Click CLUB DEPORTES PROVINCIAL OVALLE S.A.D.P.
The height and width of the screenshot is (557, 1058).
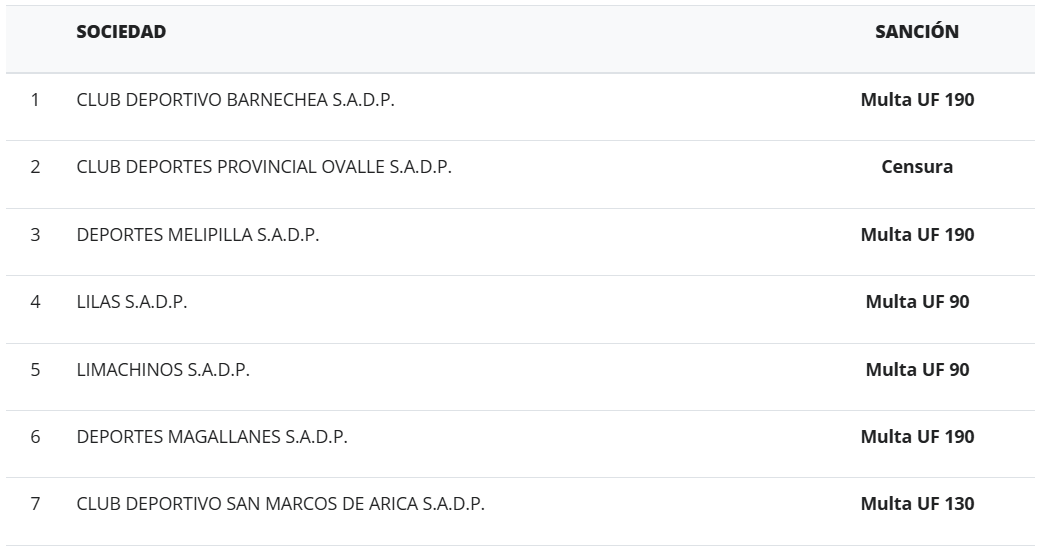[x=264, y=167]
